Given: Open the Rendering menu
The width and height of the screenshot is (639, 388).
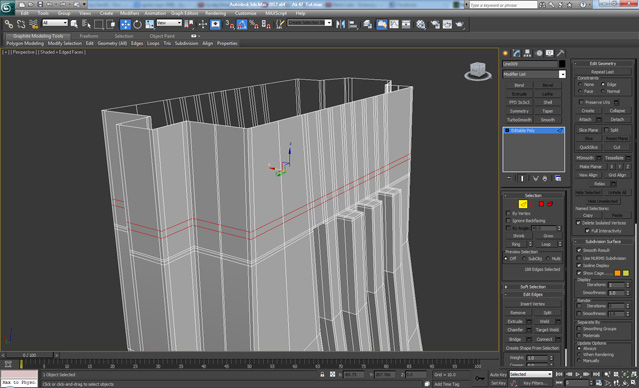Looking at the screenshot, I should pyautogui.click(x=216, y=13).
